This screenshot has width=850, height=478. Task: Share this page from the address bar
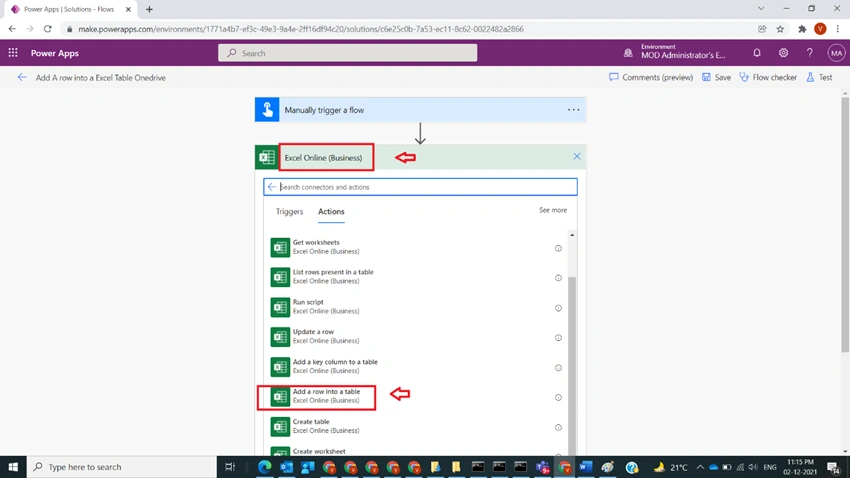point(762,29)
